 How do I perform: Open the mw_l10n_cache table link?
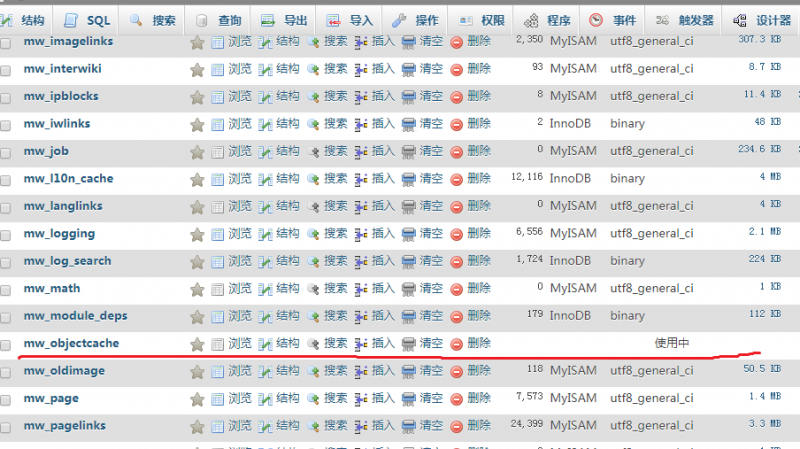(x=68, y=179)
